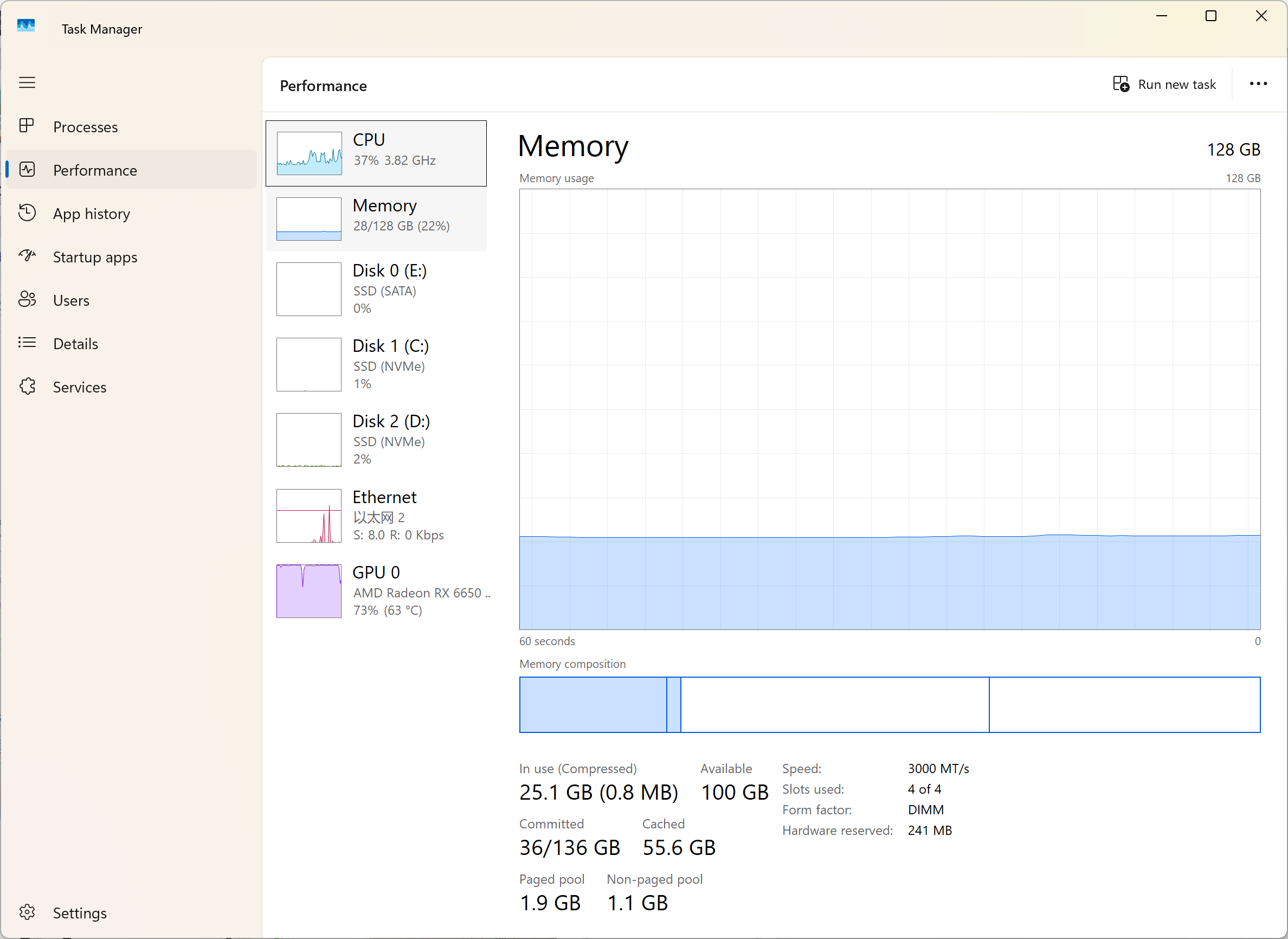Click the in-use segment of memory composition bar
Viewport: 1288px width, 939px height.
coord(593,705)
